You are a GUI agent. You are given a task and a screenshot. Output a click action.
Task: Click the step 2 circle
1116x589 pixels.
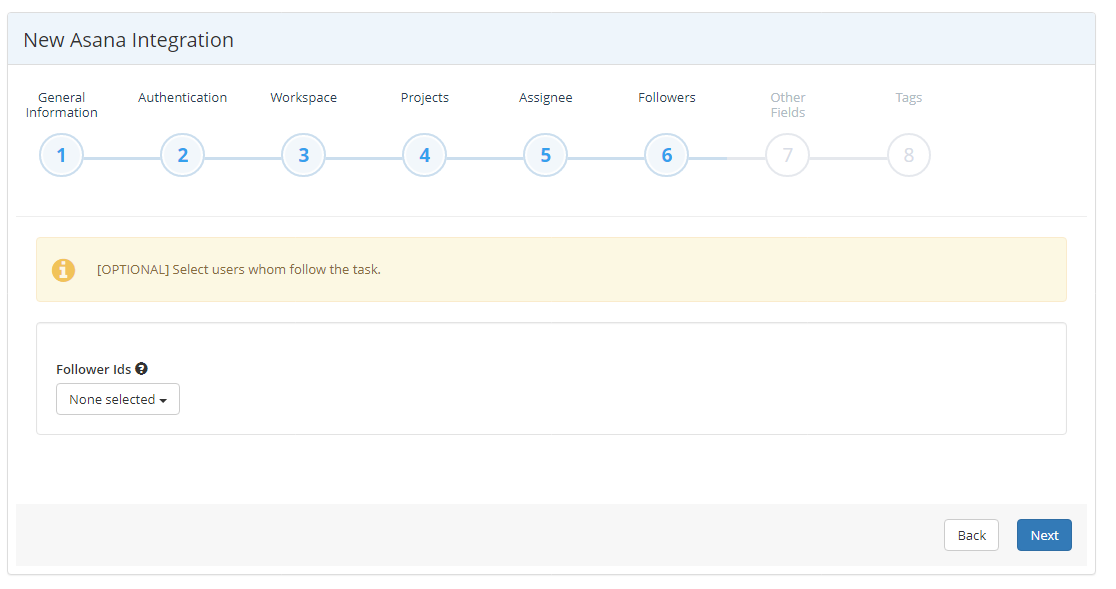(x=182, y=155)
